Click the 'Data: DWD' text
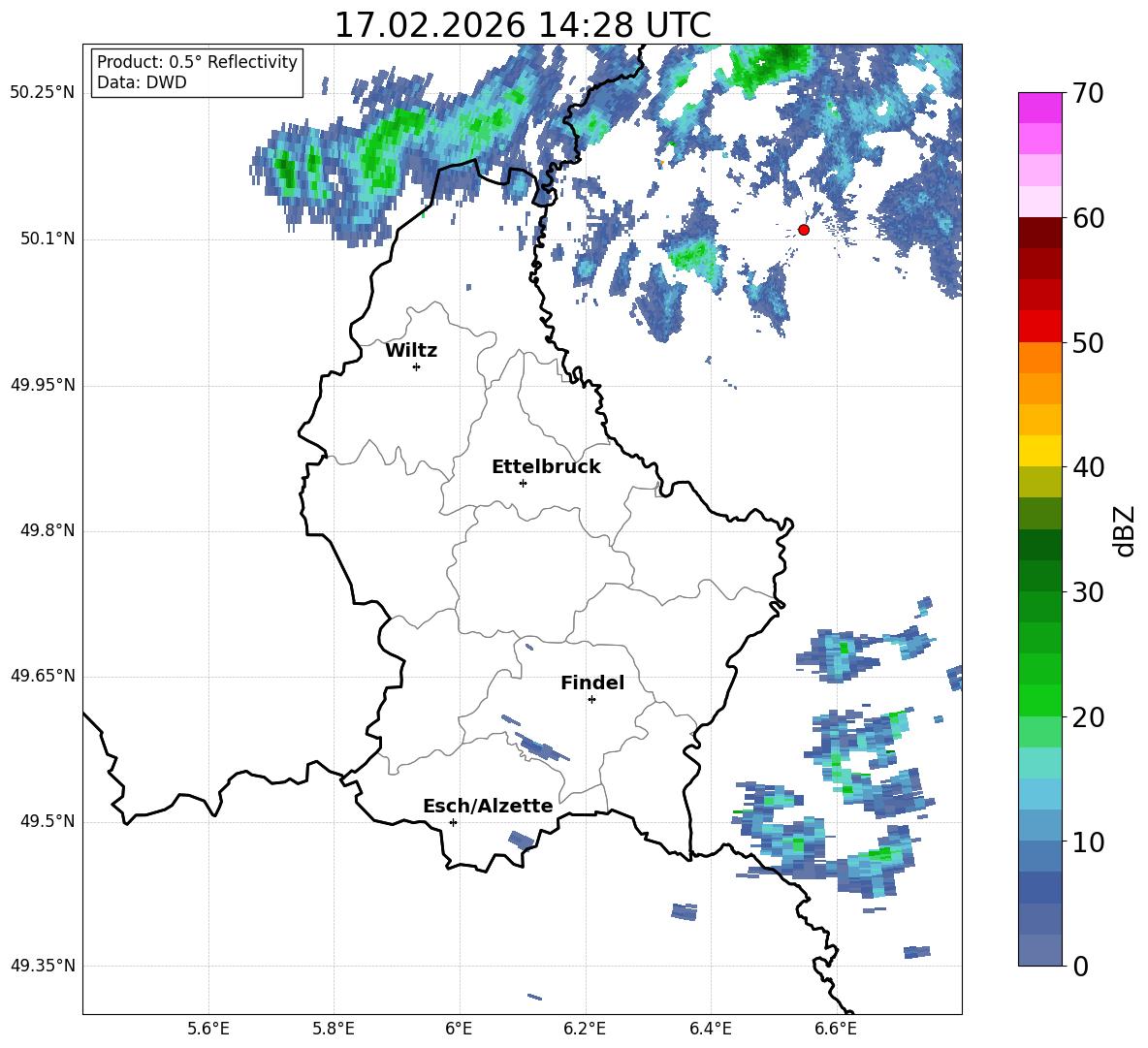 pyautogui.click(x=142, y=82)
